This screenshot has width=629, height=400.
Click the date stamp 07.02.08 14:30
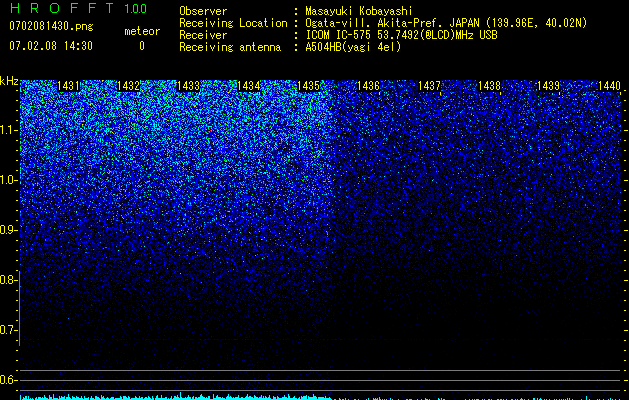51,46
